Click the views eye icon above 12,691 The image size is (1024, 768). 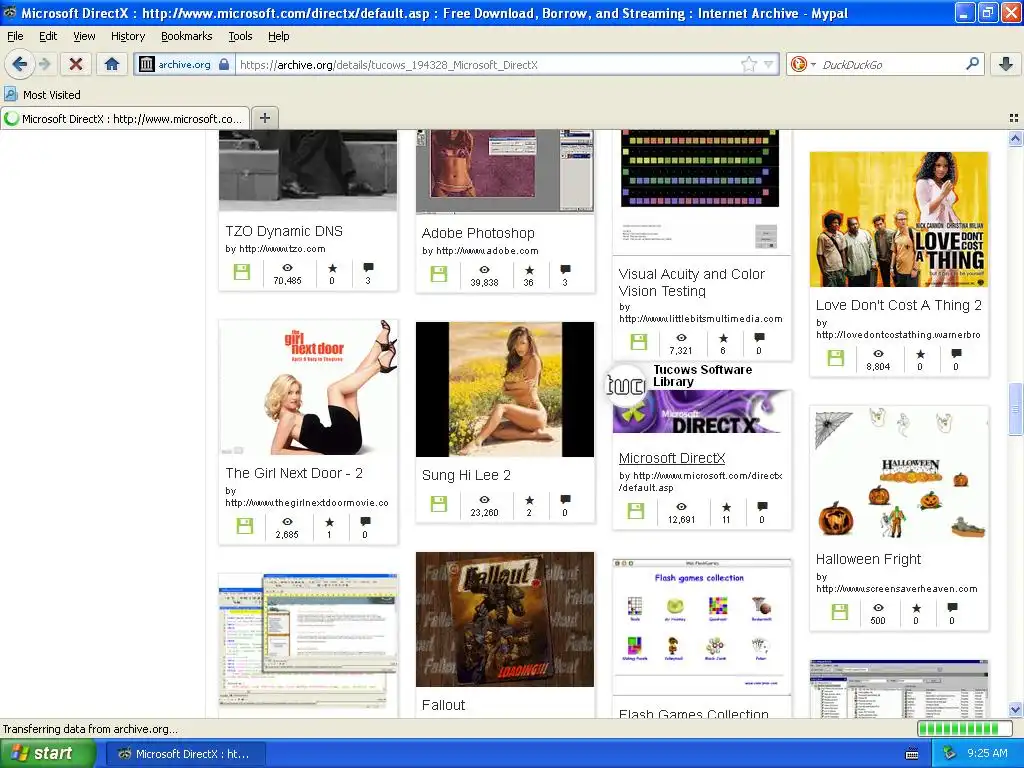coord(681,507)
